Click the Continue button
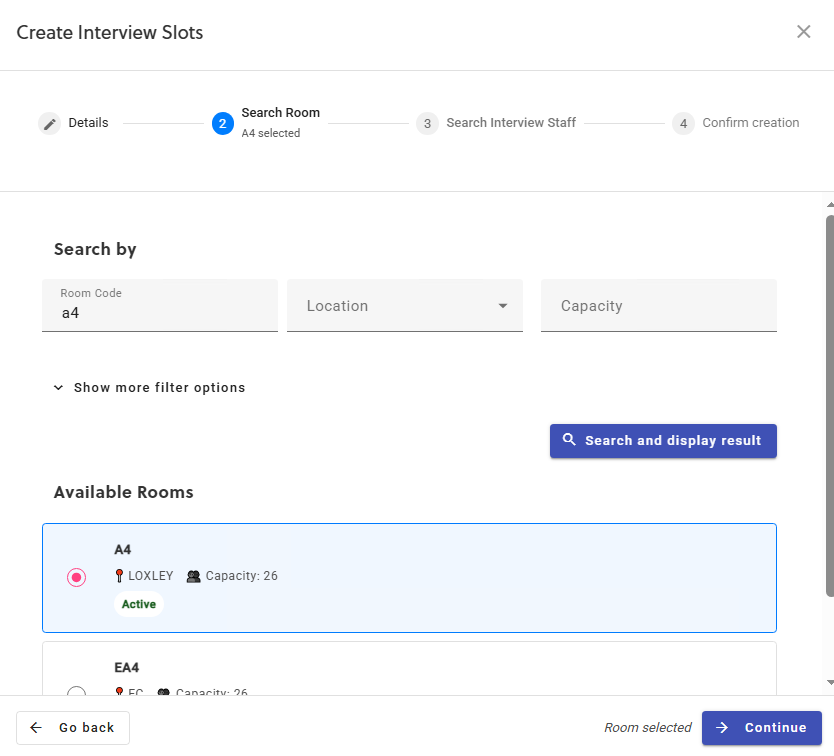 762,728
